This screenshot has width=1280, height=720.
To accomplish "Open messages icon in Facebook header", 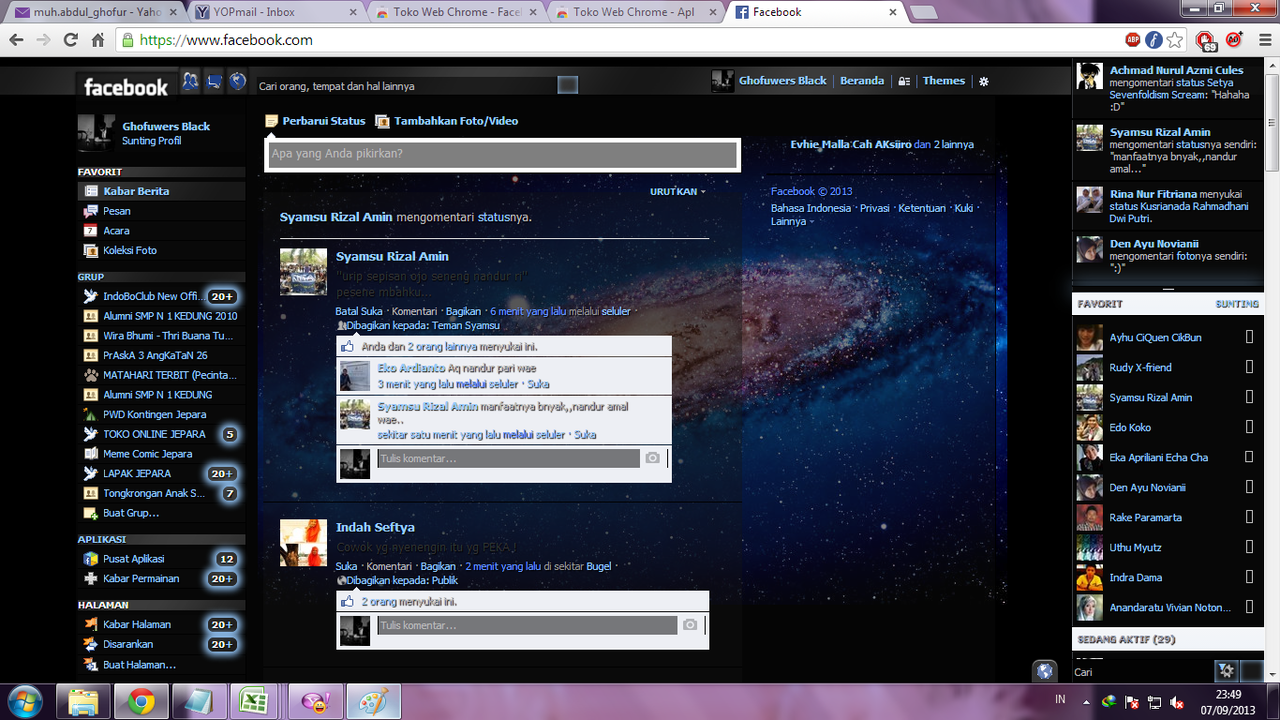I will pyautogui.click(x=214, y=82).
